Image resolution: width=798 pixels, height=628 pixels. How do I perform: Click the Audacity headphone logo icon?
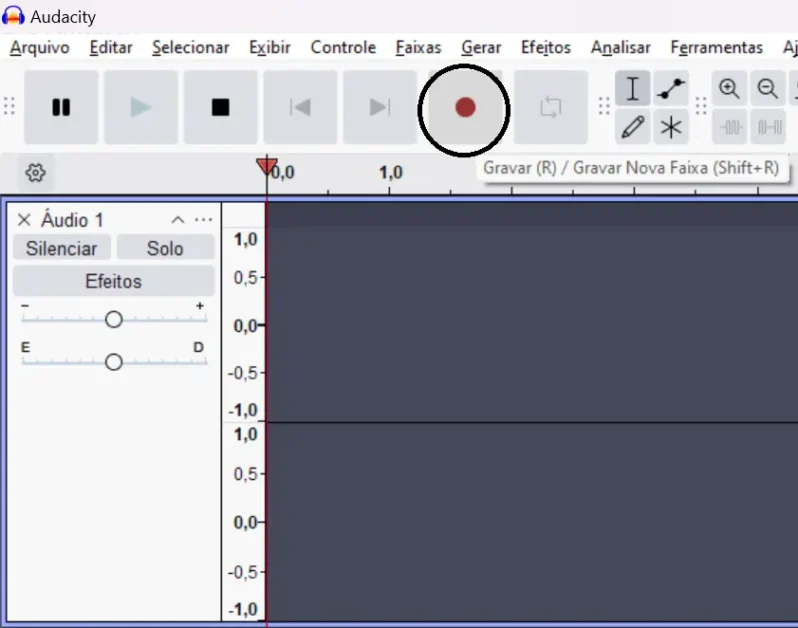[13, 16]
